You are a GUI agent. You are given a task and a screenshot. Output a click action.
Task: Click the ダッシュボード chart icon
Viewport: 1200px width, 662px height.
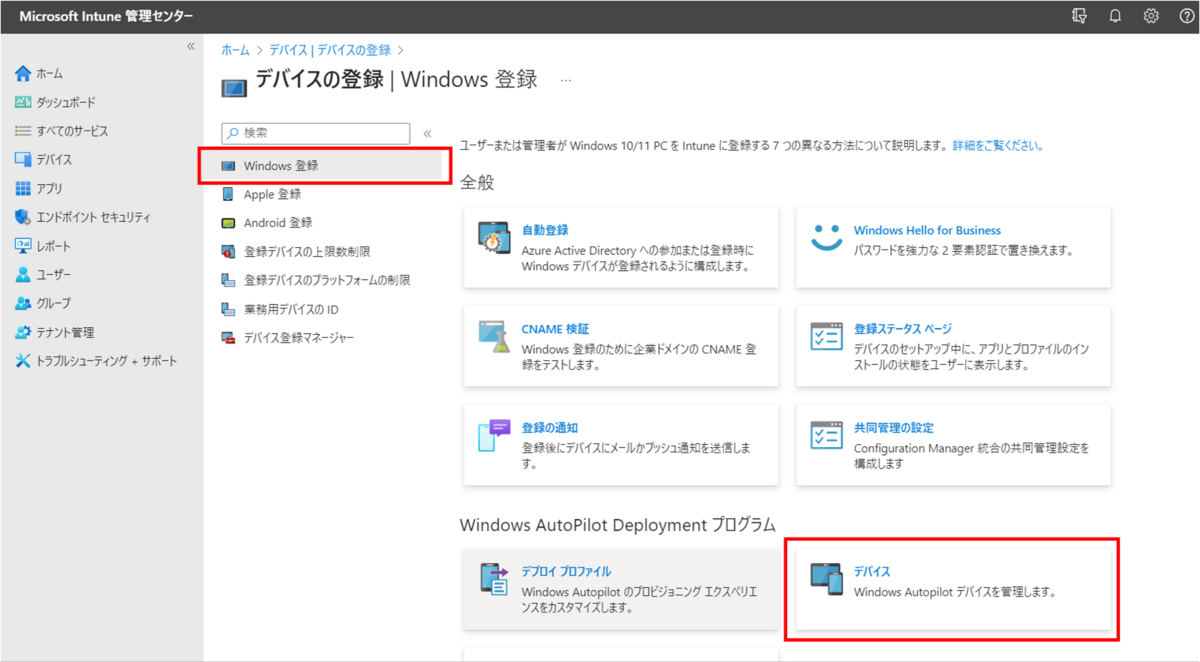pos(23,102)
